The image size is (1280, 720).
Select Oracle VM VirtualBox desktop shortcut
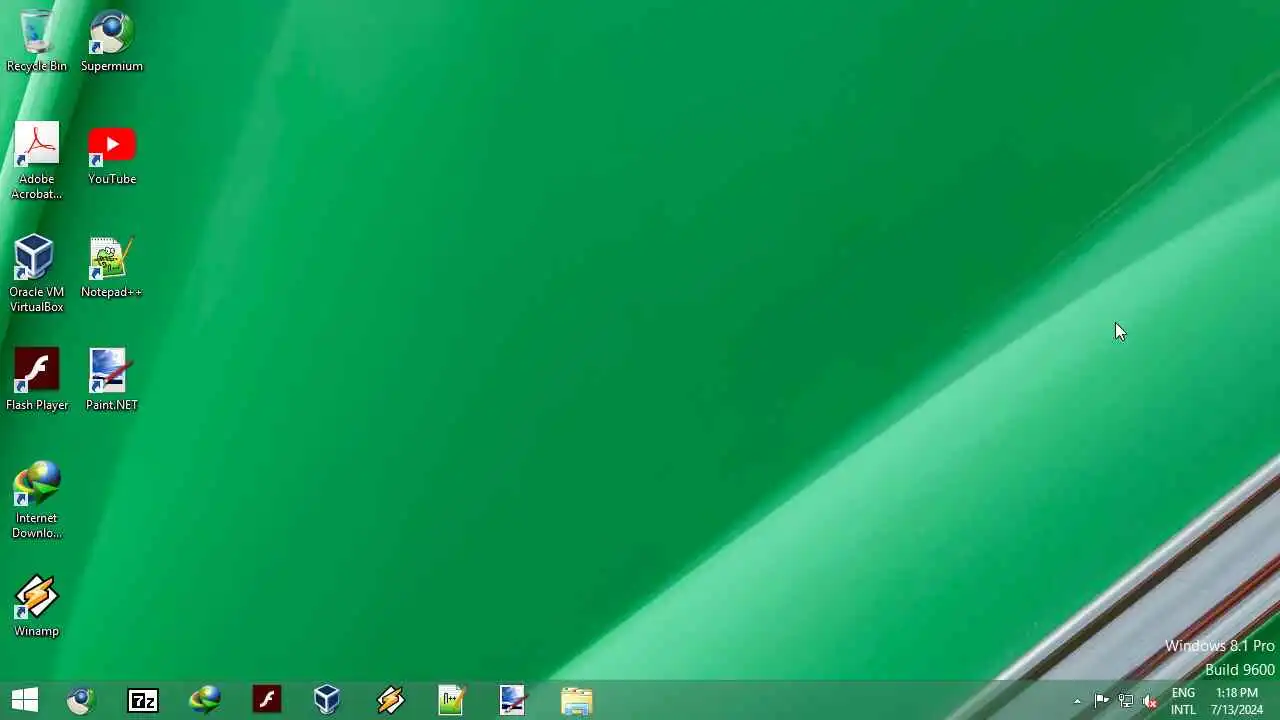point(37,273)
